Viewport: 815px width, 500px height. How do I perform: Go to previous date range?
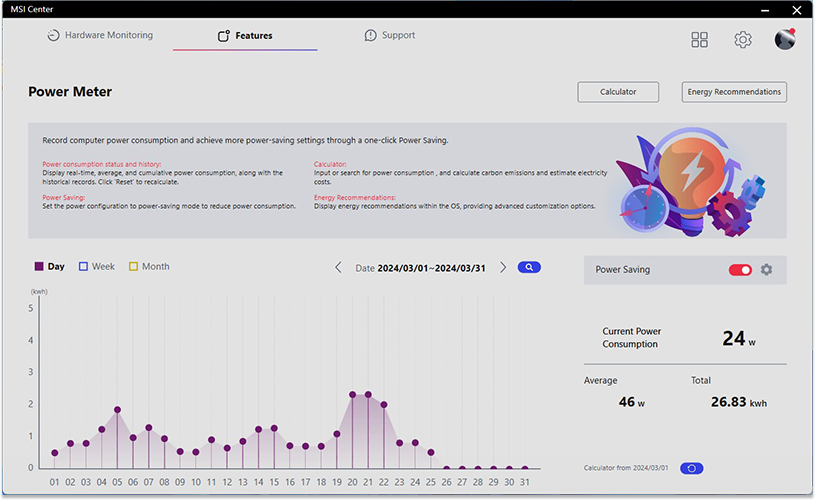click(x=338, y=268)
